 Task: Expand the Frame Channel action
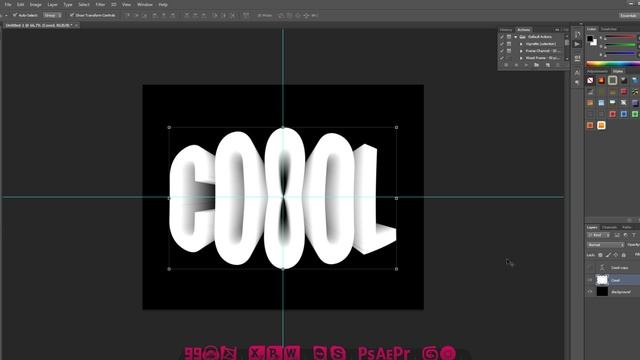coord(521,51)
